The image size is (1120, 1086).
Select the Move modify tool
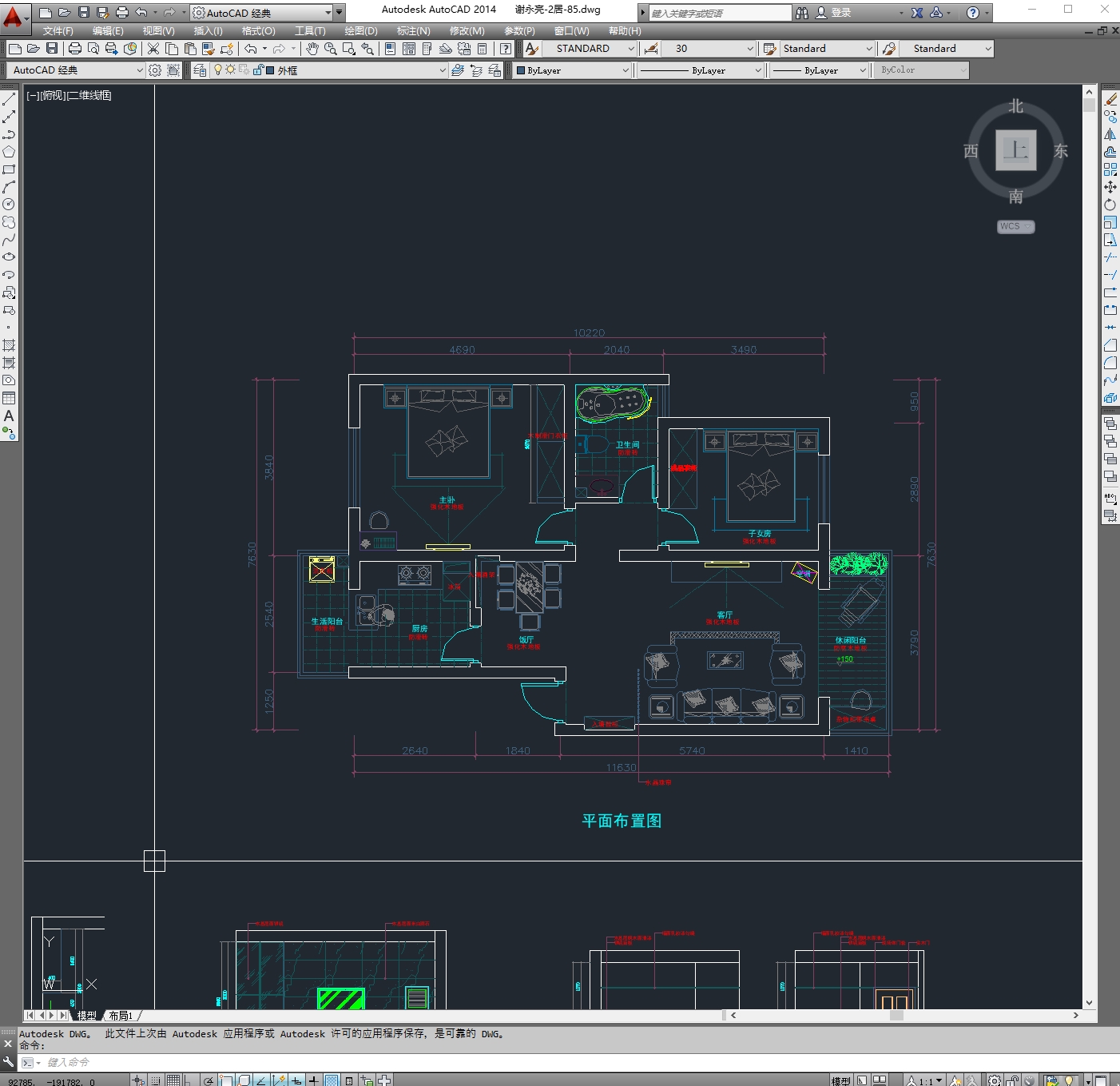(x=1110, y=187)
